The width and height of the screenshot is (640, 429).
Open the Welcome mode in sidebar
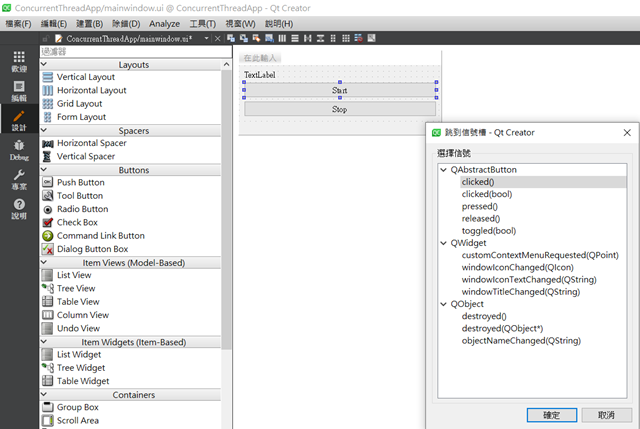pos(19,61)
